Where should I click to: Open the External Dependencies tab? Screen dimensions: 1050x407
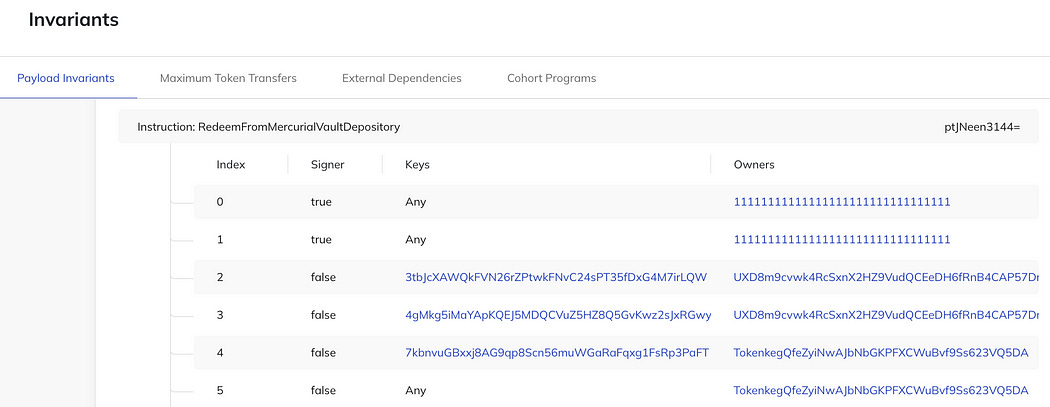point(402,78)
